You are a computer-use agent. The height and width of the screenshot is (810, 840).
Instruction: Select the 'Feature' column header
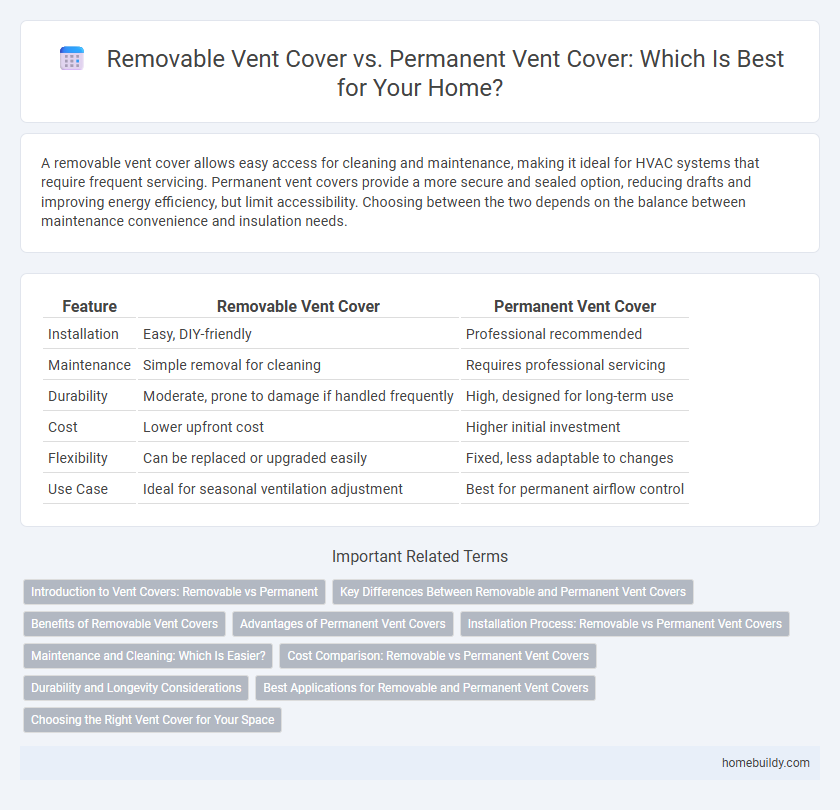click(89, 307)
